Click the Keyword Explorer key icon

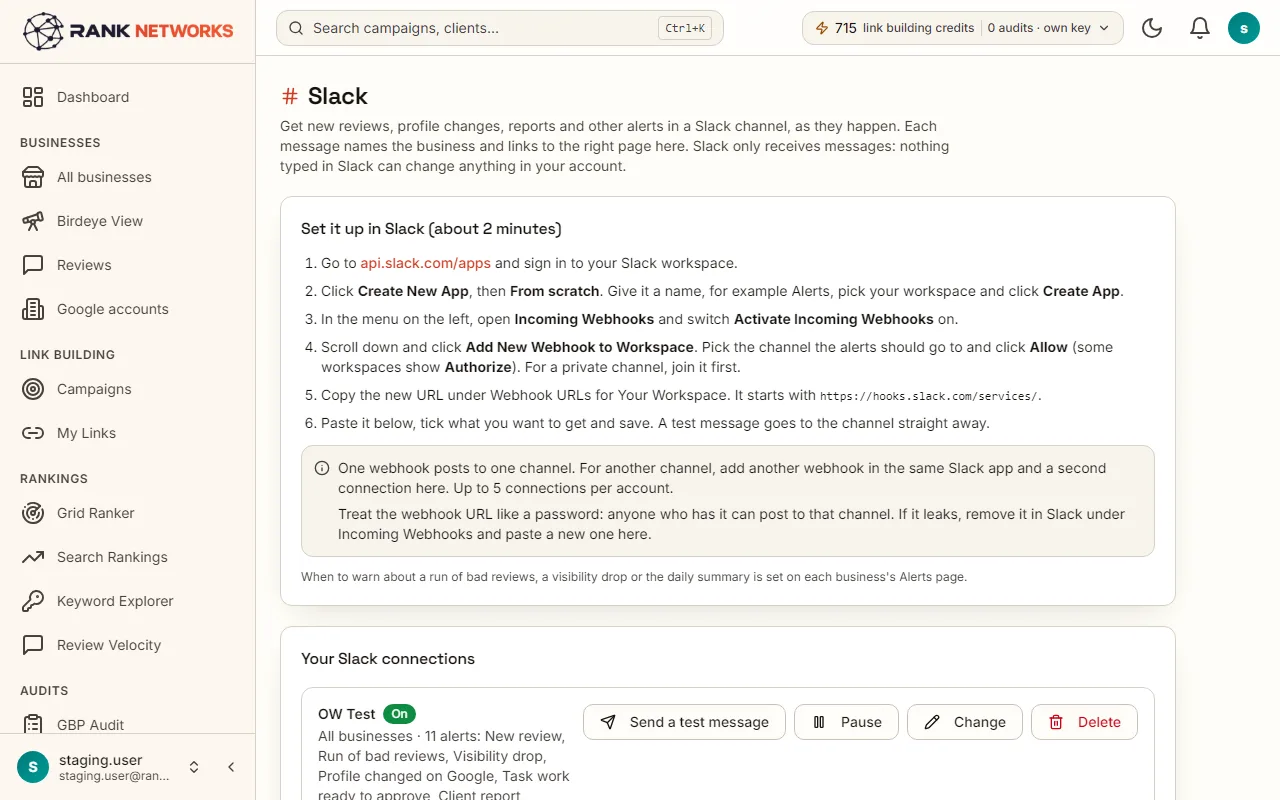(33, 601)
